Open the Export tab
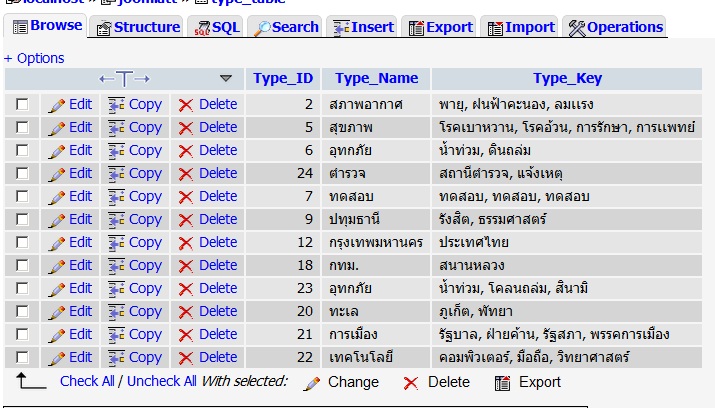 pos(440,27)
